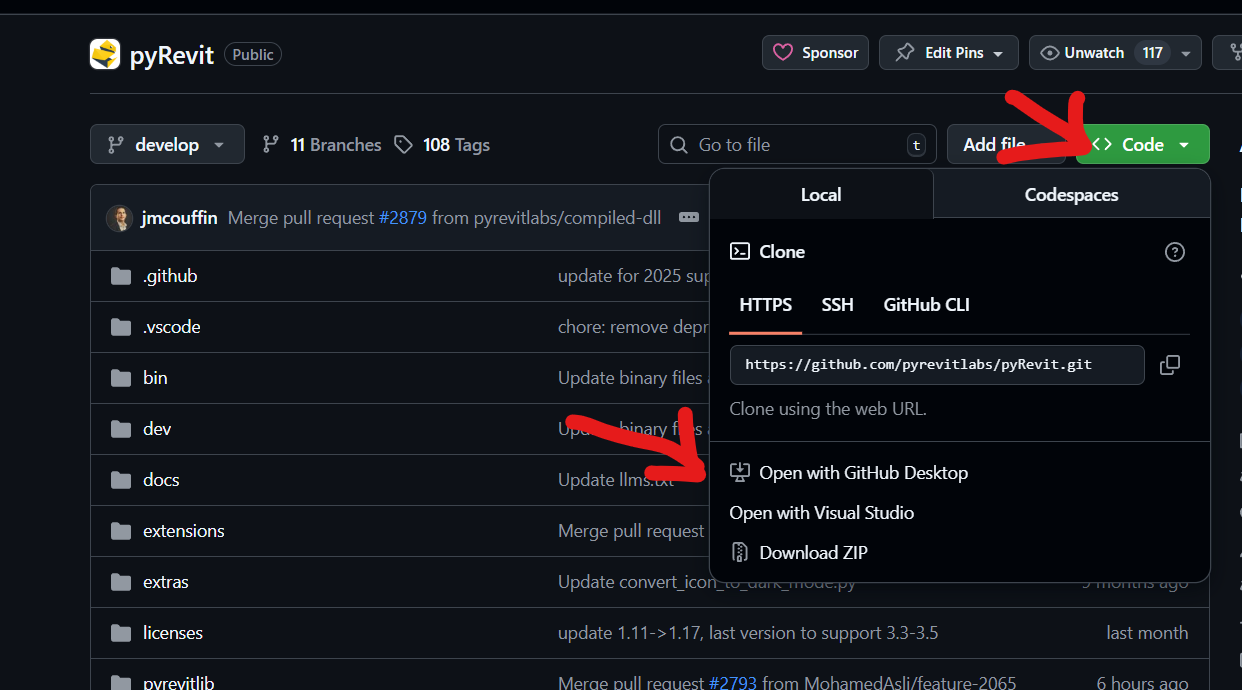
Task: Open the extensions folder
Action: pos(183,531)
